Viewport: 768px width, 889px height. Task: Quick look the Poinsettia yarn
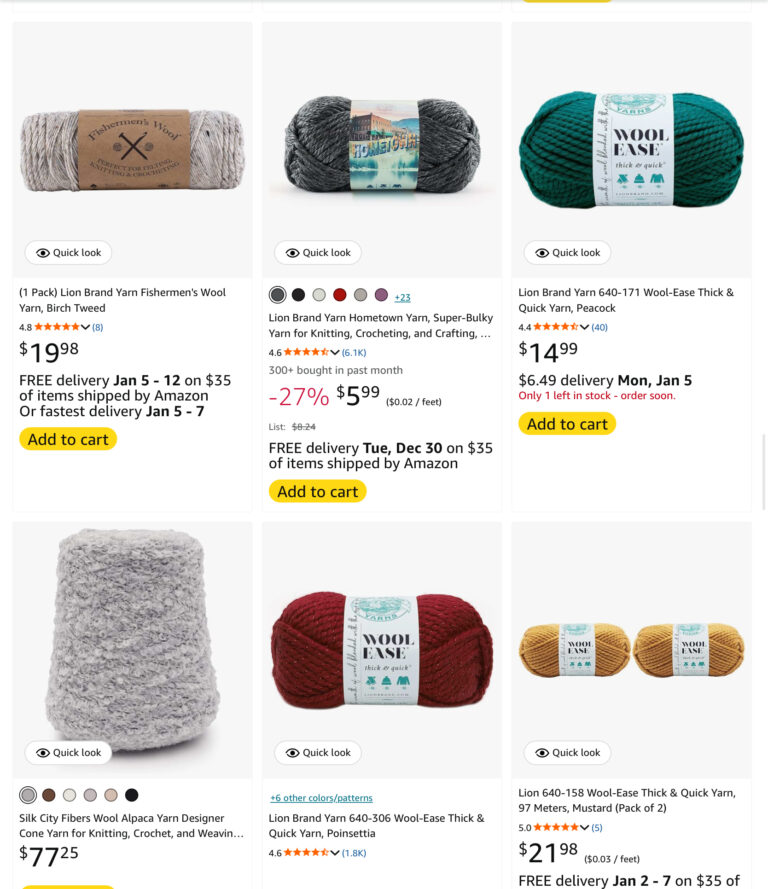pos(317,752)
